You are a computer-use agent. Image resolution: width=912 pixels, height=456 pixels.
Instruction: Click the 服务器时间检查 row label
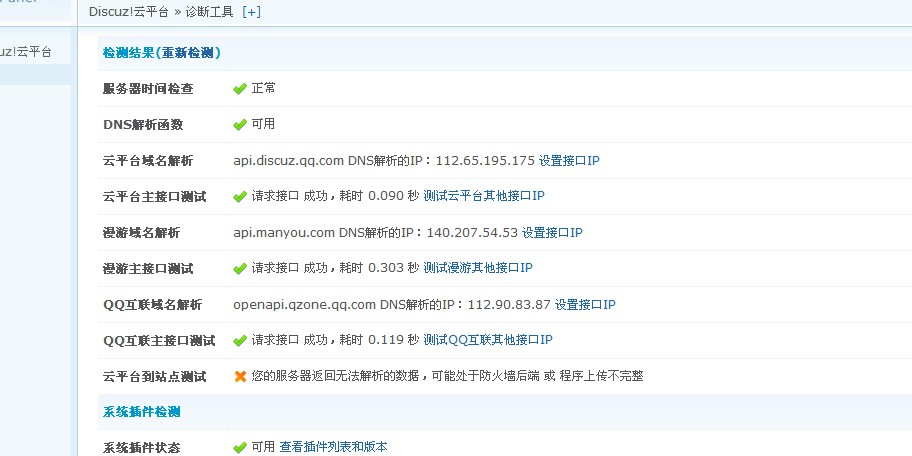(148, 89)
